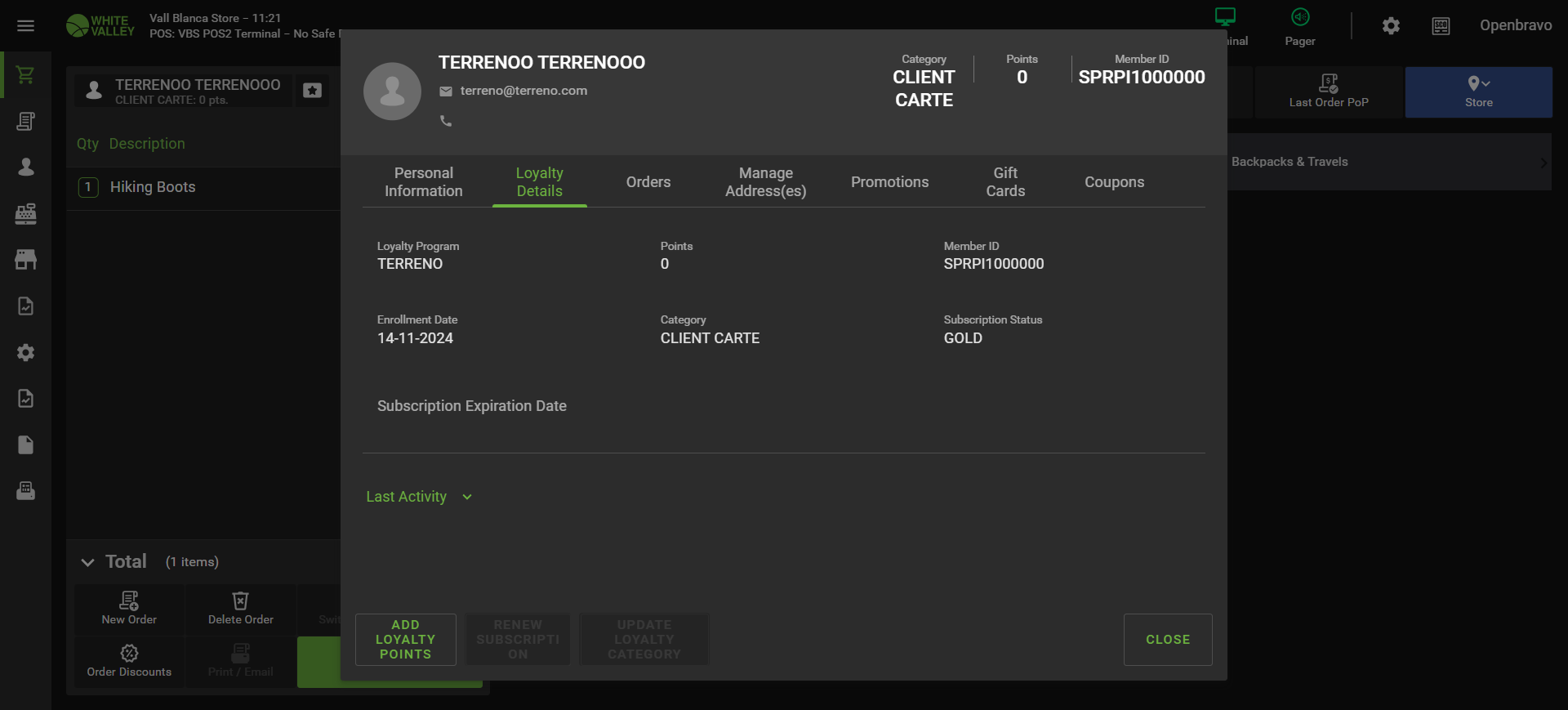Open the receipts list sidebar icon
The image size is (1568, 710).
coord(25,121)
